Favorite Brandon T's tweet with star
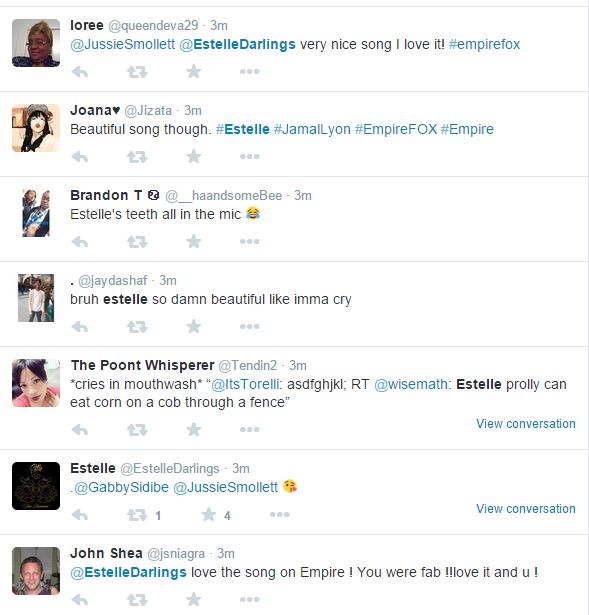Image resolution: width=589 pixels, height=615 pixels. click(x=194, y=242)
